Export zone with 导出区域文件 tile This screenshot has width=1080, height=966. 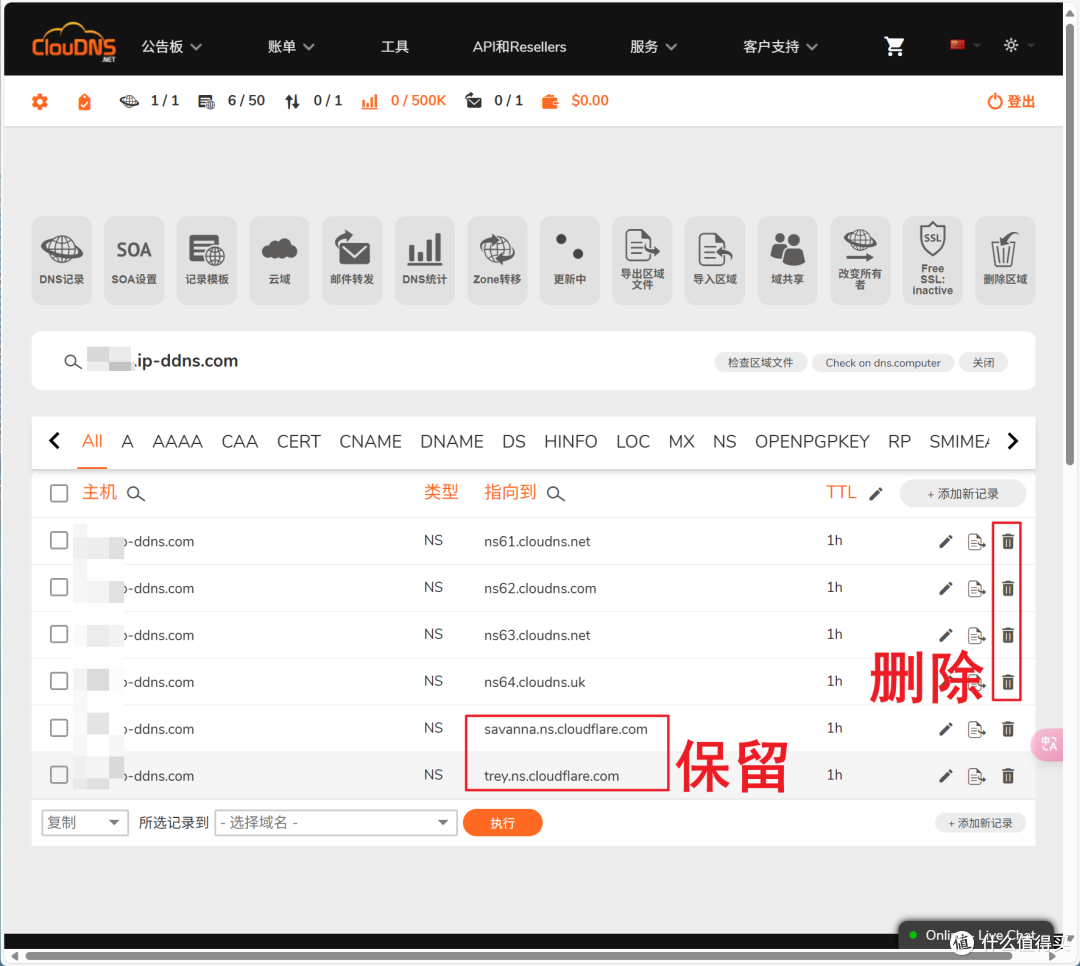pyautogui.click(x=642, y=260)
